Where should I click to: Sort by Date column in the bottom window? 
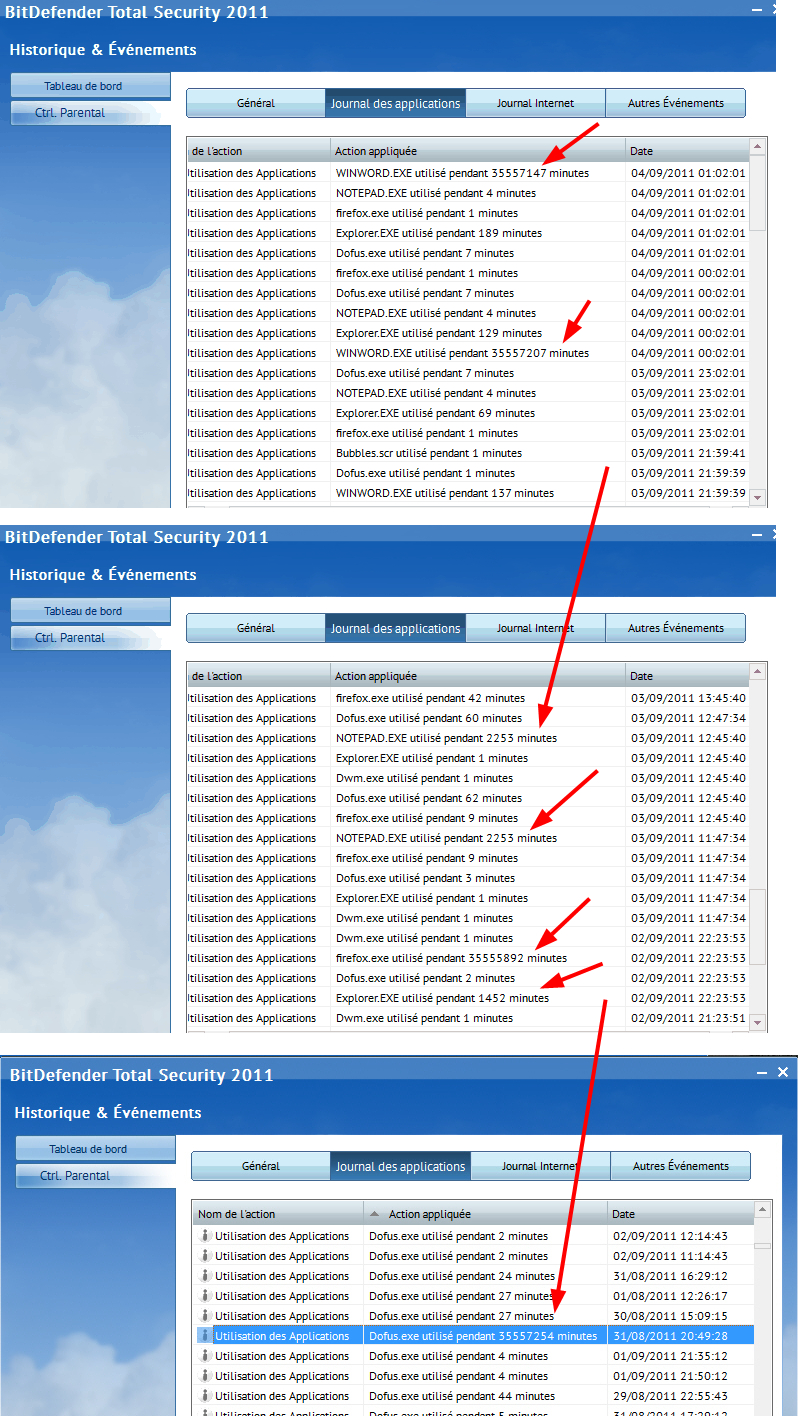[680, 1214]
